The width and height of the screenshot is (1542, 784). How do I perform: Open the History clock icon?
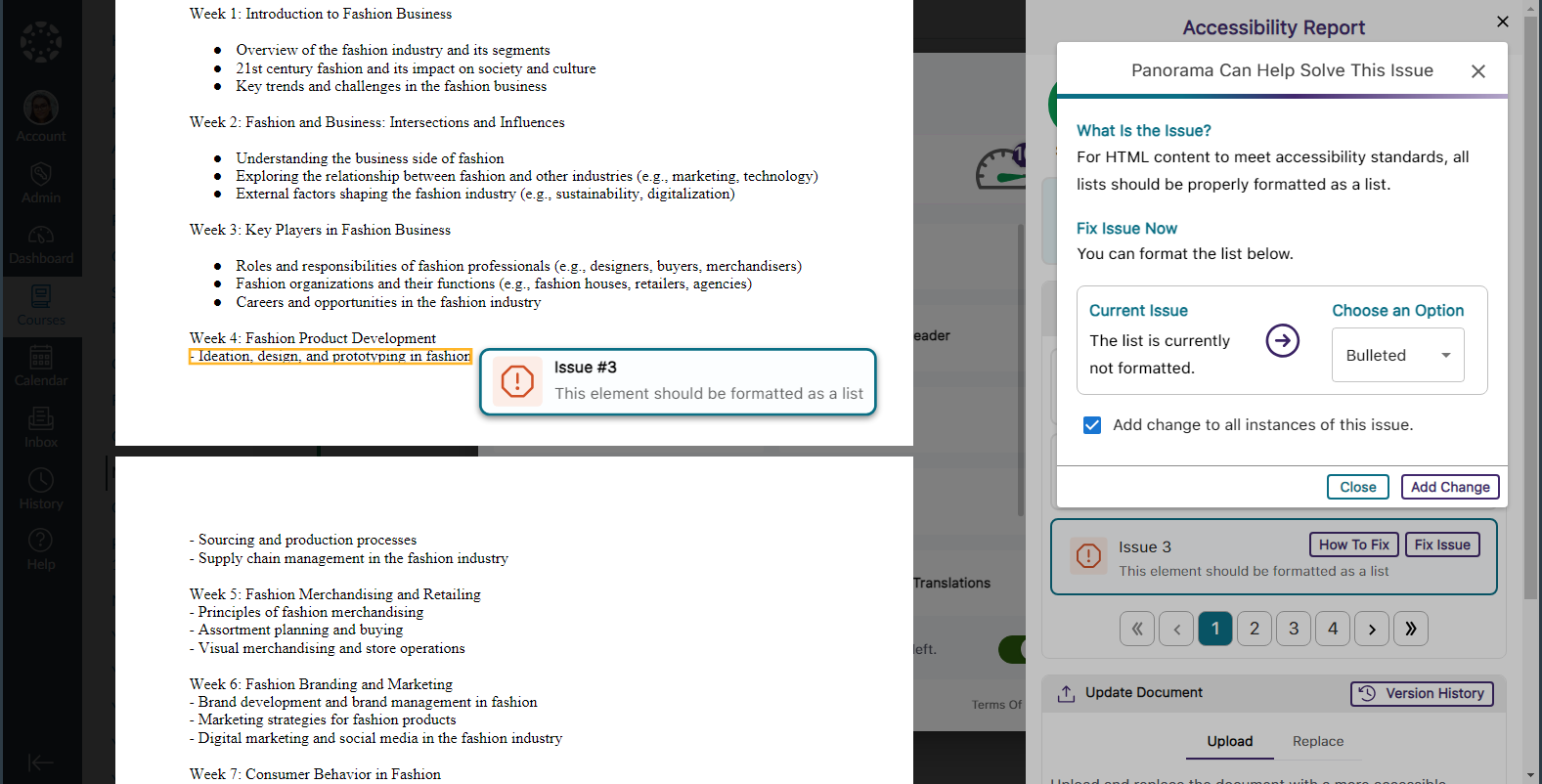[x=41, y=482]
